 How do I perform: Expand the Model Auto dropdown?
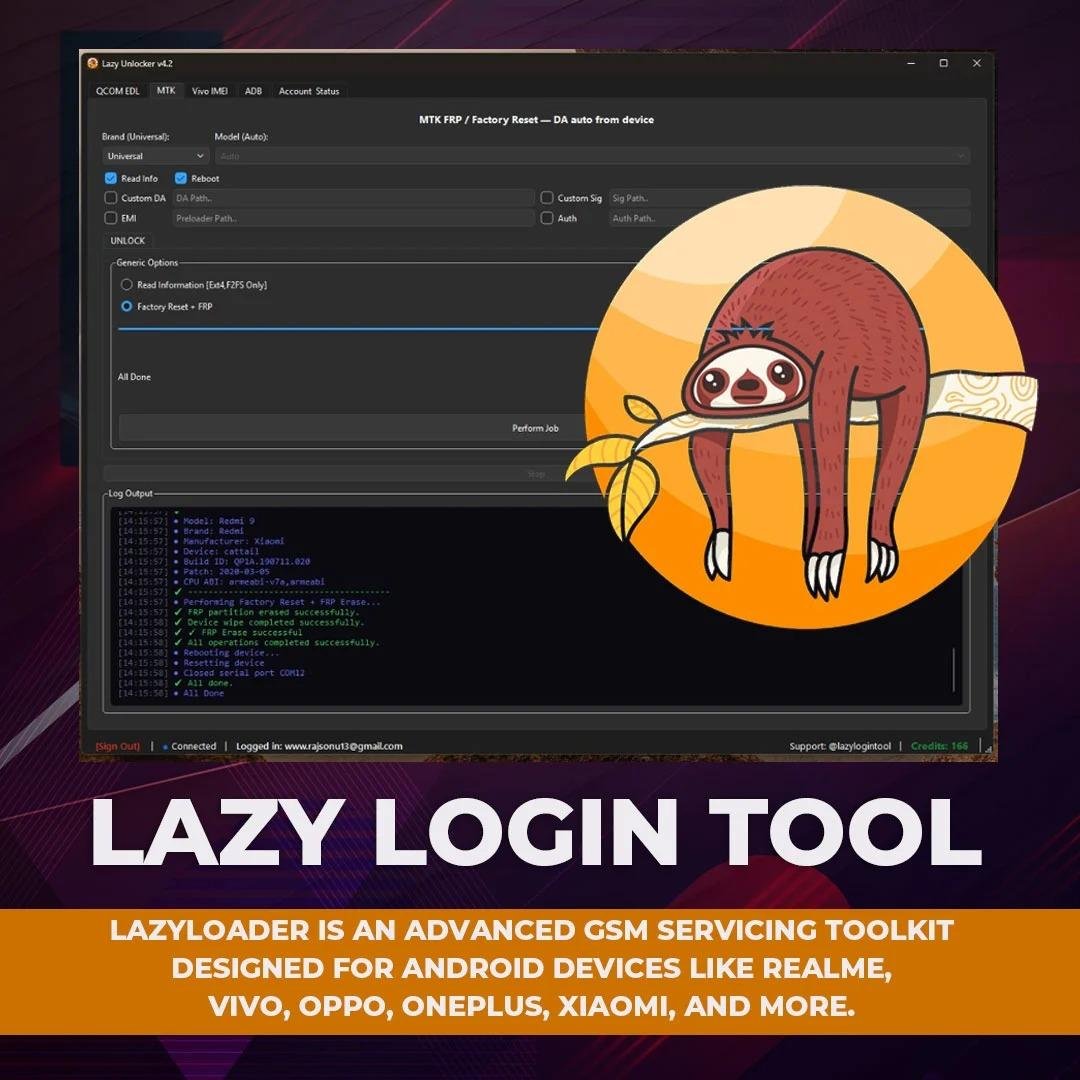pos(593,156)
